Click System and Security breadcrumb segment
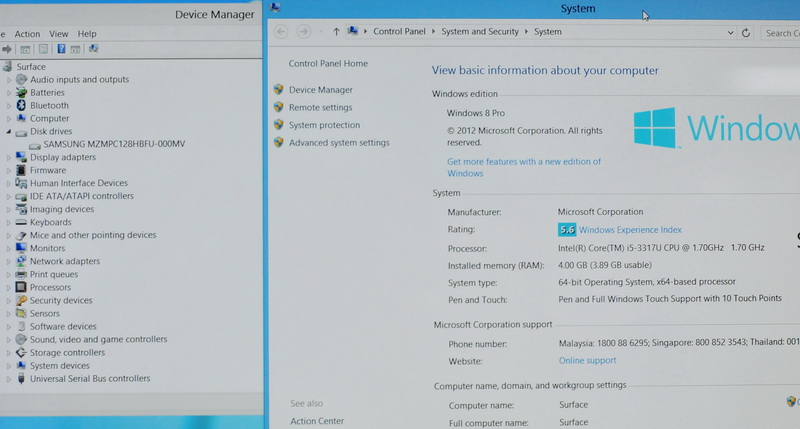The width and height of the screenshot is (800, 429). point(480,31)
